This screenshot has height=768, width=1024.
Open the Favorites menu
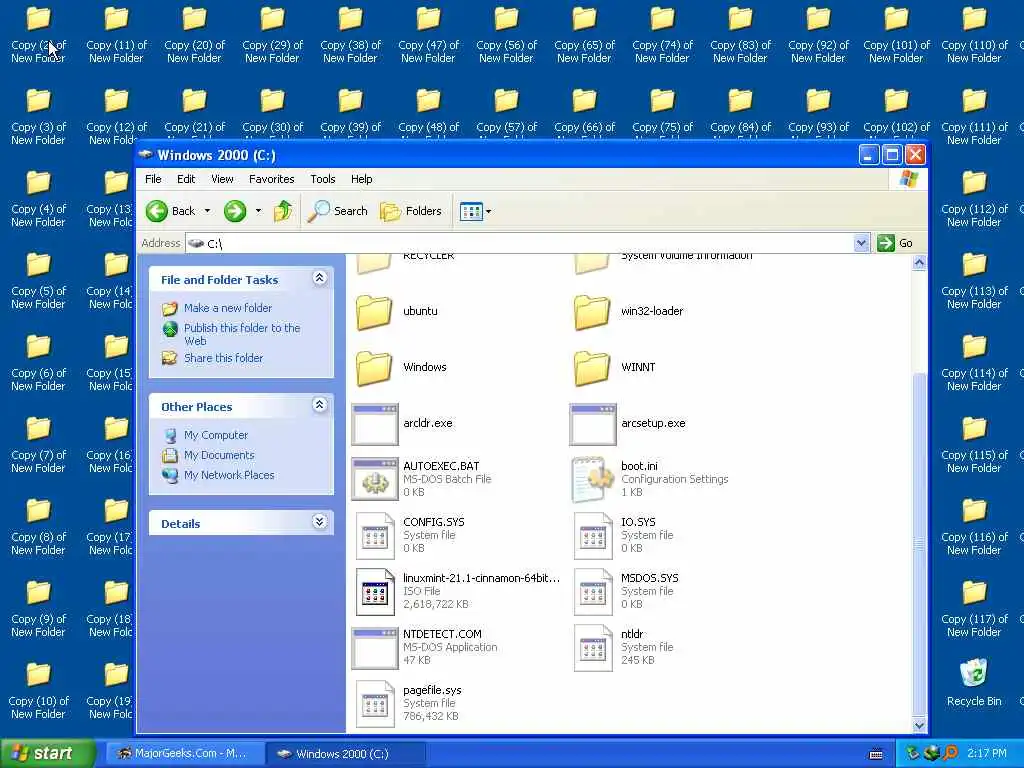(x=272, y=179)
